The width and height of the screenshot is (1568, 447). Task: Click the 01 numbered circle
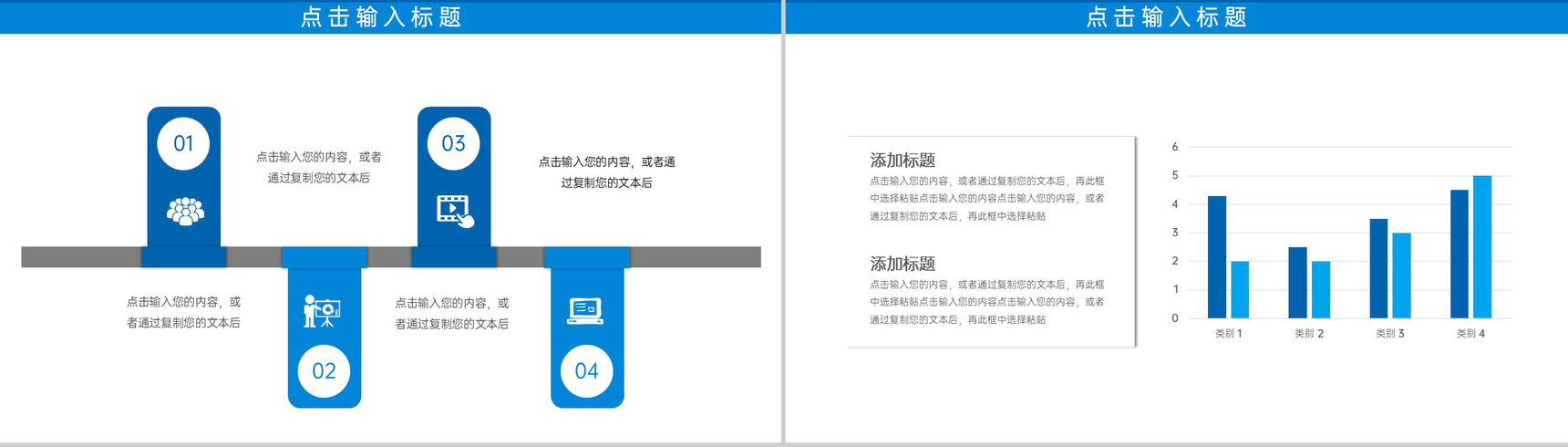[183, 143]
